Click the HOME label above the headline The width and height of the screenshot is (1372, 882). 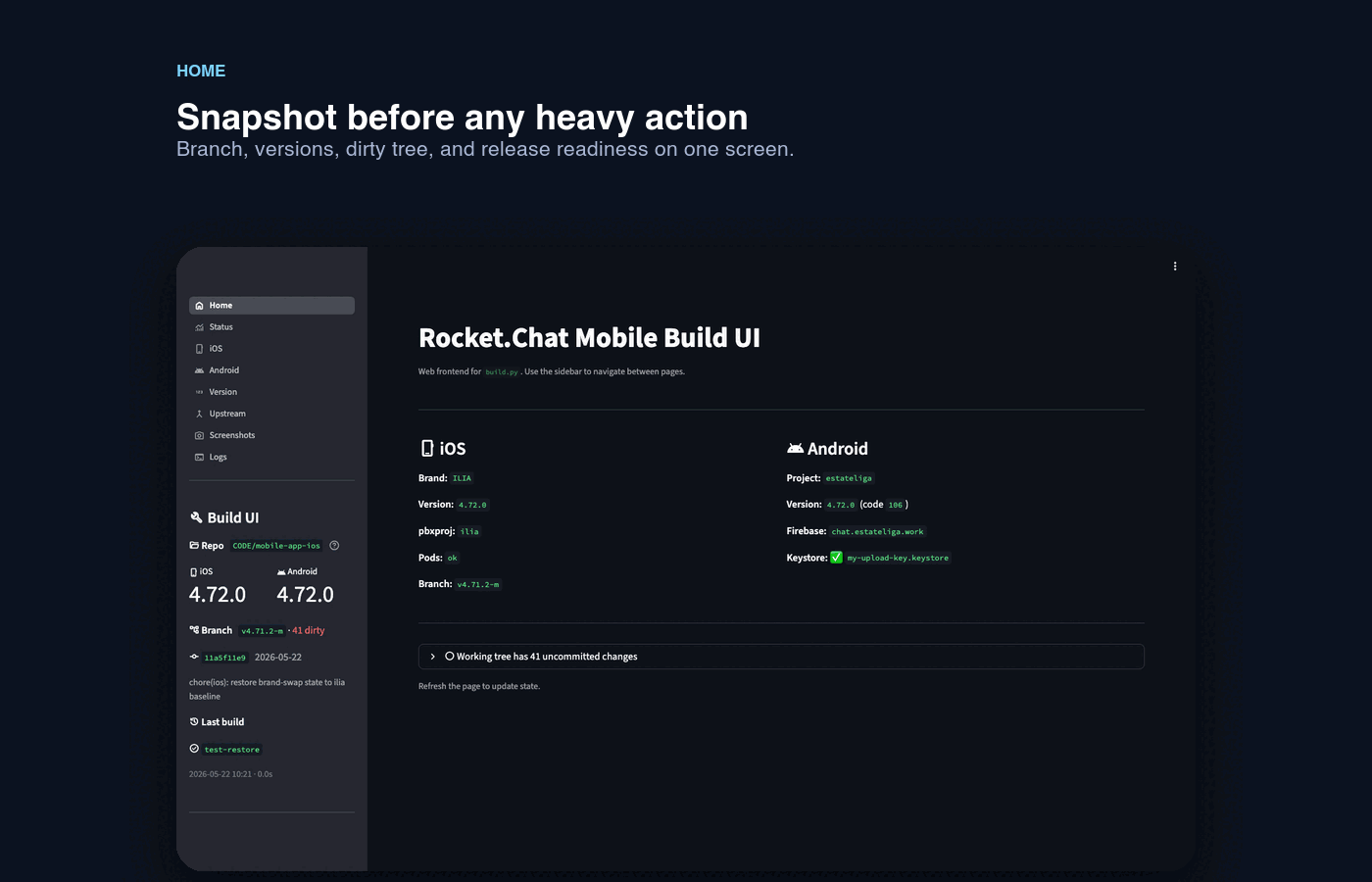pyautogui.click(x=201, y=71)
